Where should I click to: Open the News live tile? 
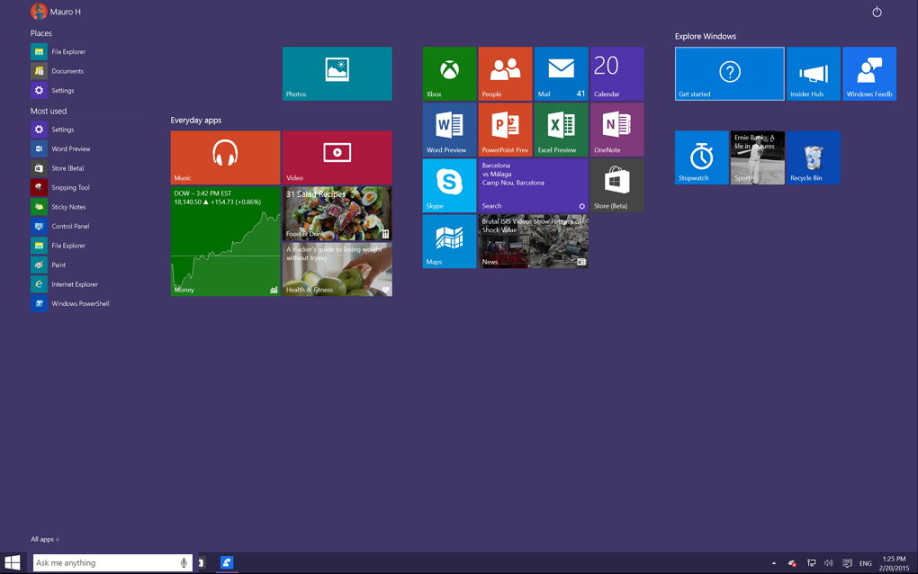tap(533, 241)
